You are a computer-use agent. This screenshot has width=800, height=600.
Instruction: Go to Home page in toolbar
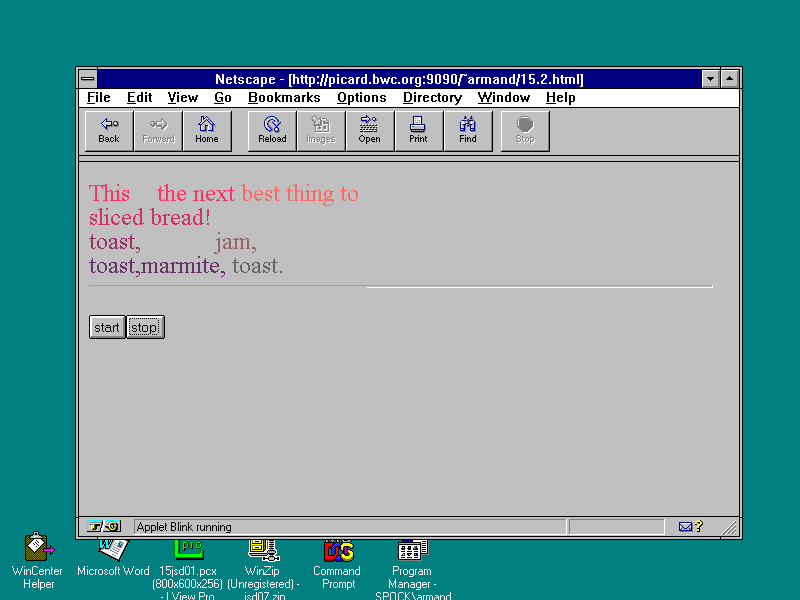coord(207,131)
